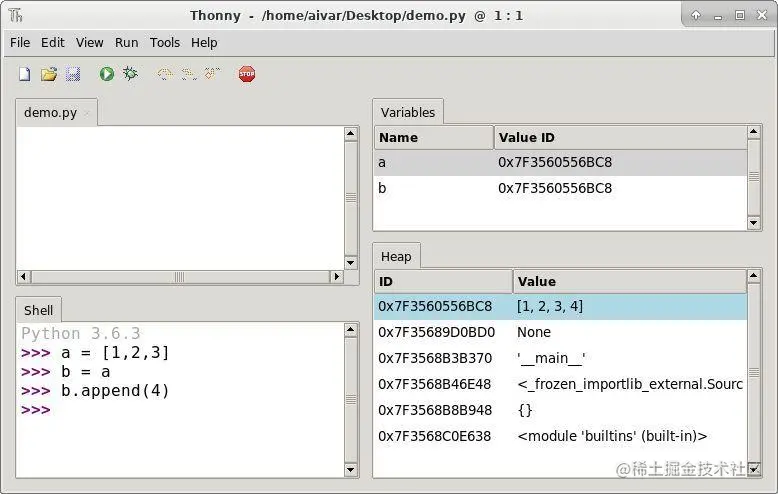Click editor vertical scrollbar up arrow

pos(351,133)
